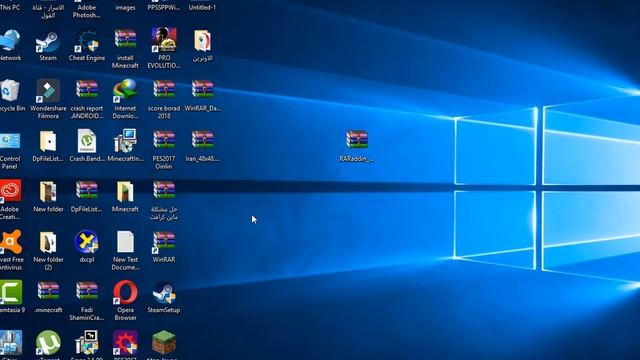Open the Recycle Bin
The width and height of the screenshot is (640, 360).
click(10, 91)
